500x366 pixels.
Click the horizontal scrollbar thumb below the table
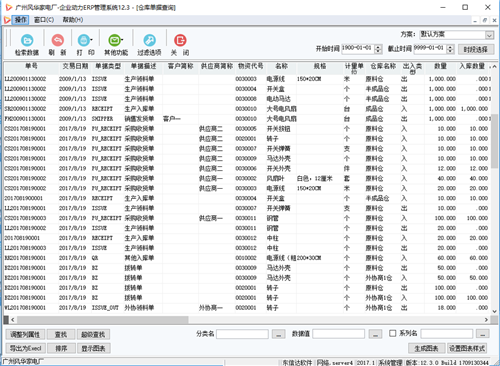103,320
